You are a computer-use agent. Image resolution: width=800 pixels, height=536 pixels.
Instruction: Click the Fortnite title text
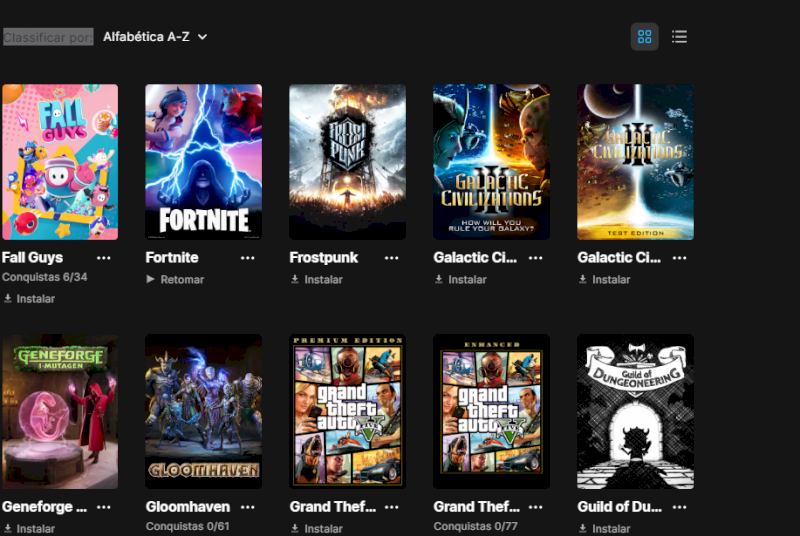172,258
